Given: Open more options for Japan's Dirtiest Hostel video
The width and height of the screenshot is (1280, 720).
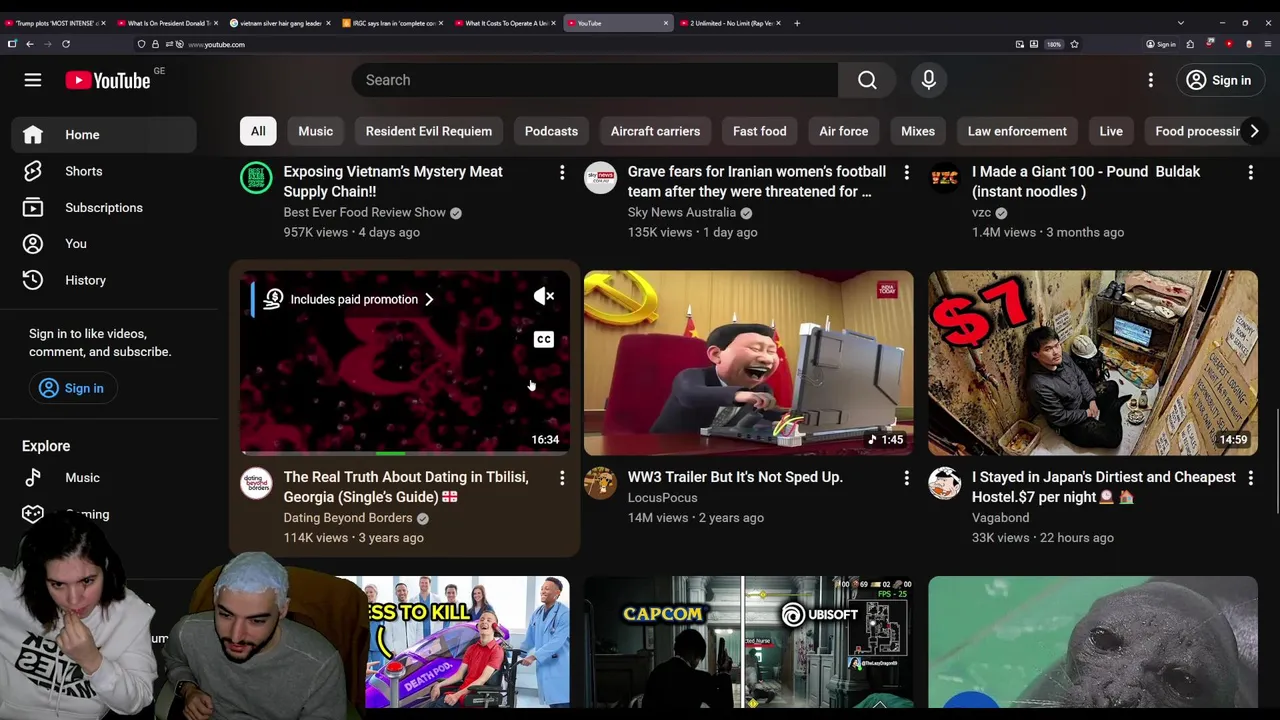Looking at the screenshot, I should 1251,479.
